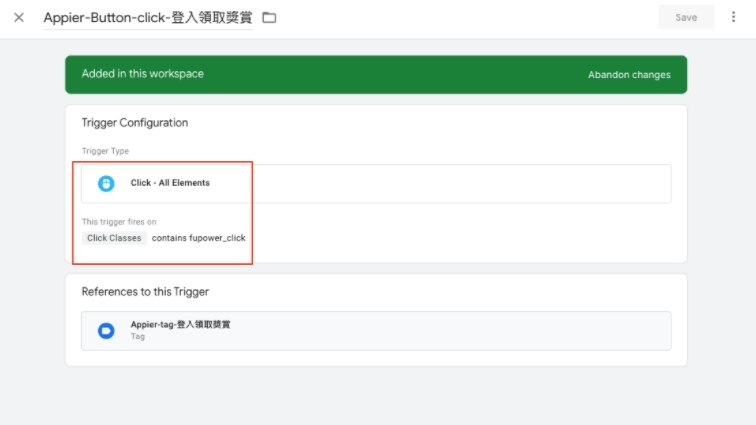Click the blue Click trigger type icon
Screen dimensions: 756x425
[x=106, y=184]
